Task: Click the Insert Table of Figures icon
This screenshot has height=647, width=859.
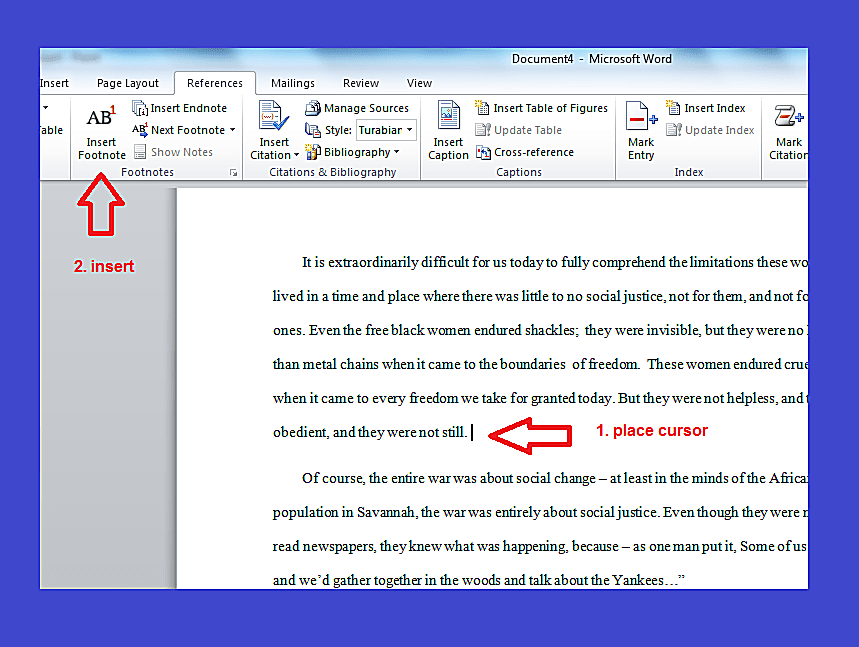Action: point(482,108)
